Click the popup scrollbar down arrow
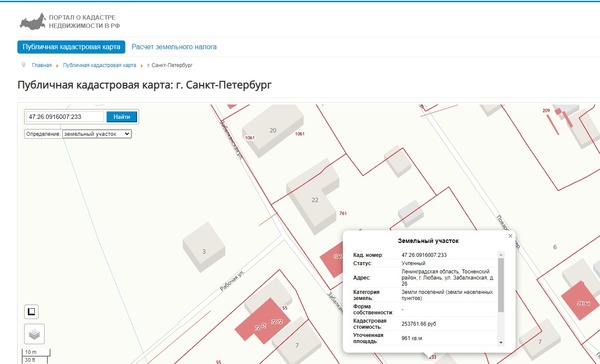 click(x=501, y=343)
